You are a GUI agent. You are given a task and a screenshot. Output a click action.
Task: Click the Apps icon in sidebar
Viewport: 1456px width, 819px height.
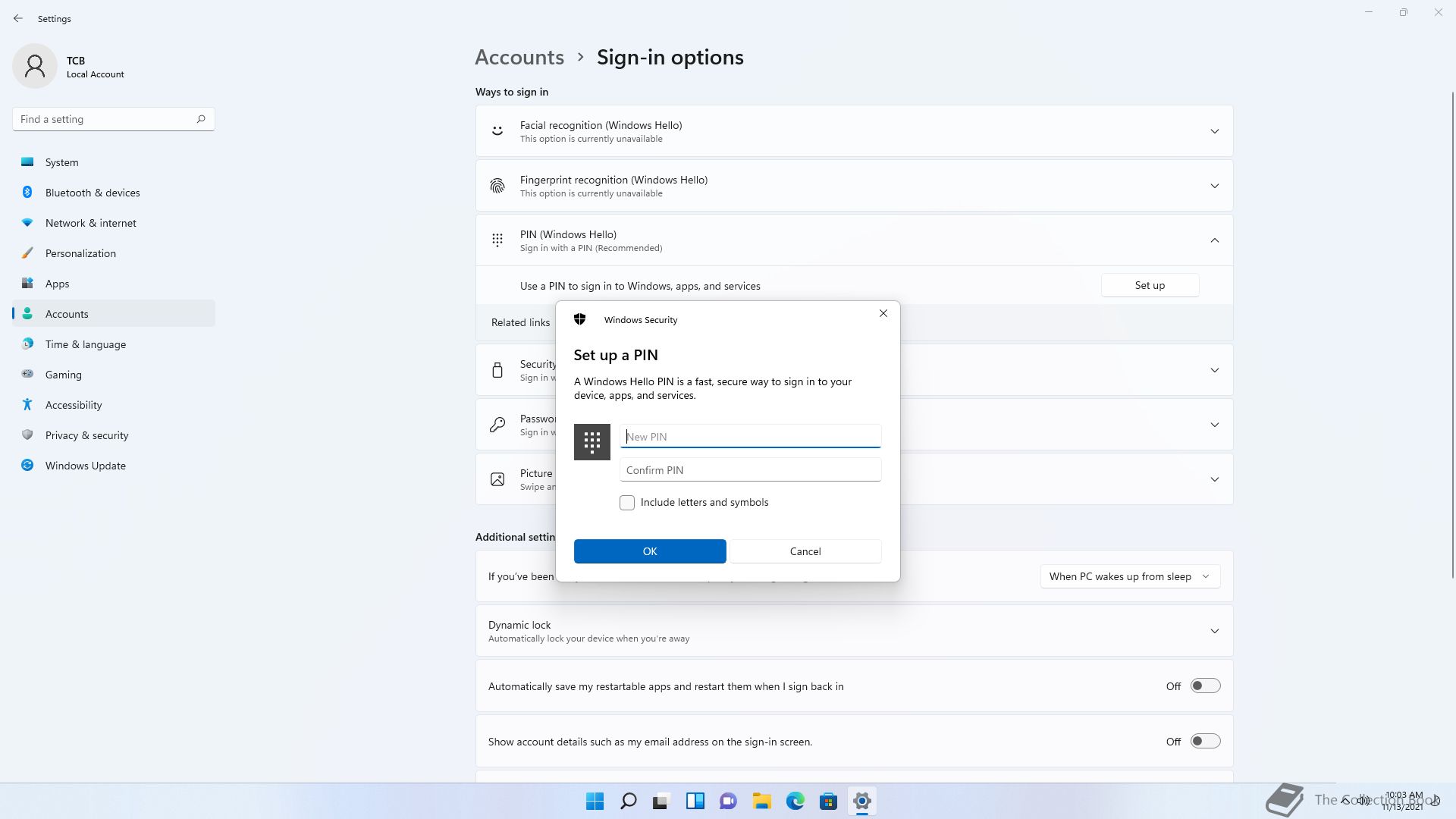pos(27,283)
